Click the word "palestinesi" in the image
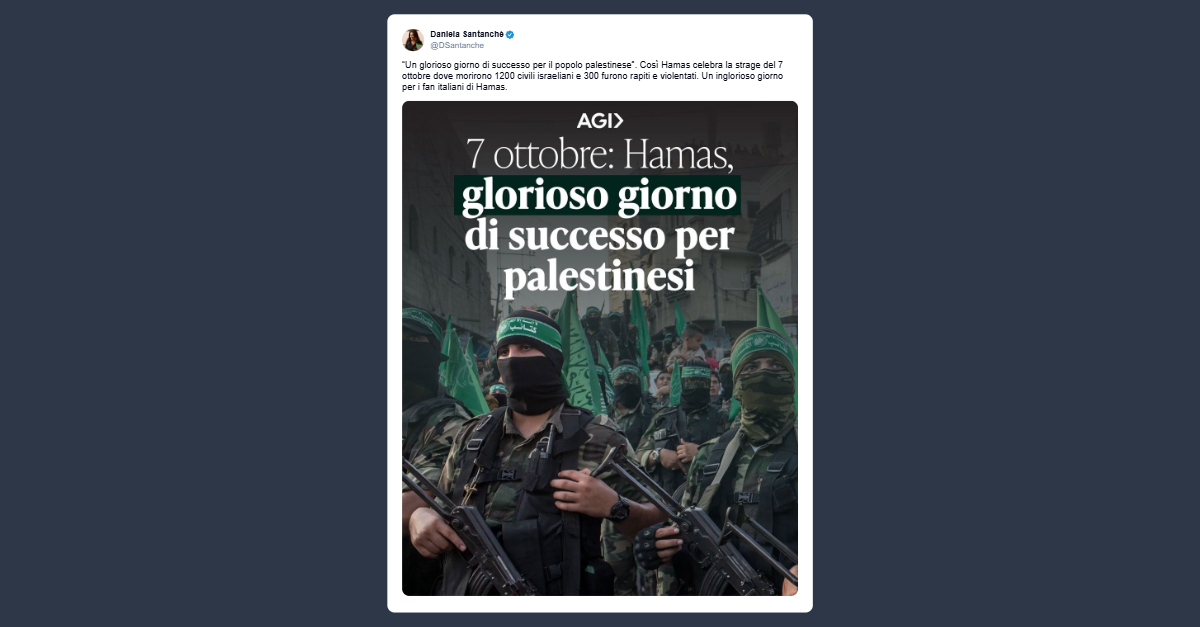 coord(599,277)
